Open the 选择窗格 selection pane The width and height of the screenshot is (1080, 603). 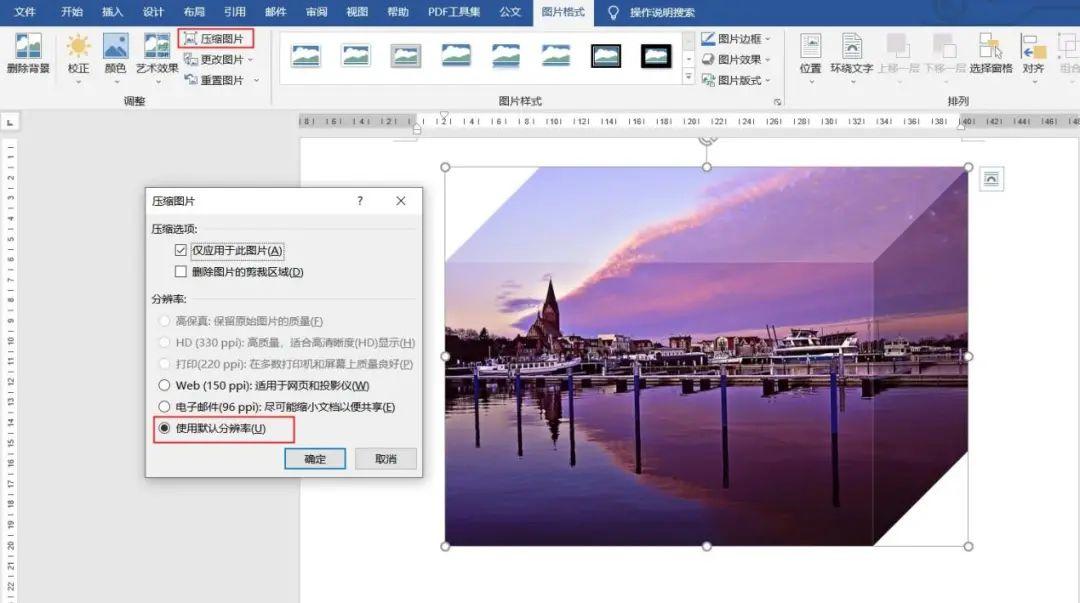click(990, 52)
